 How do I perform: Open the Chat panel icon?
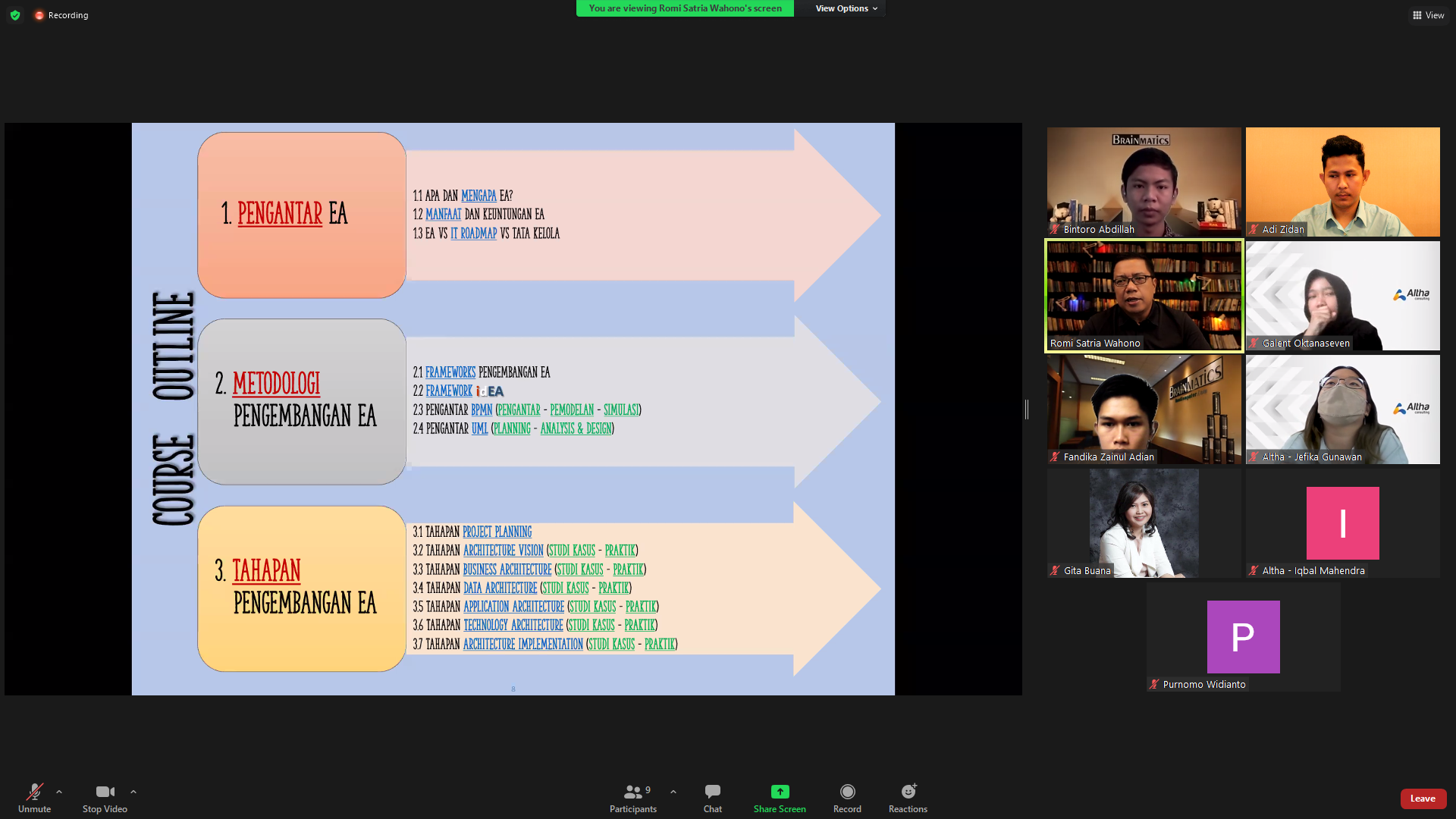712,792
